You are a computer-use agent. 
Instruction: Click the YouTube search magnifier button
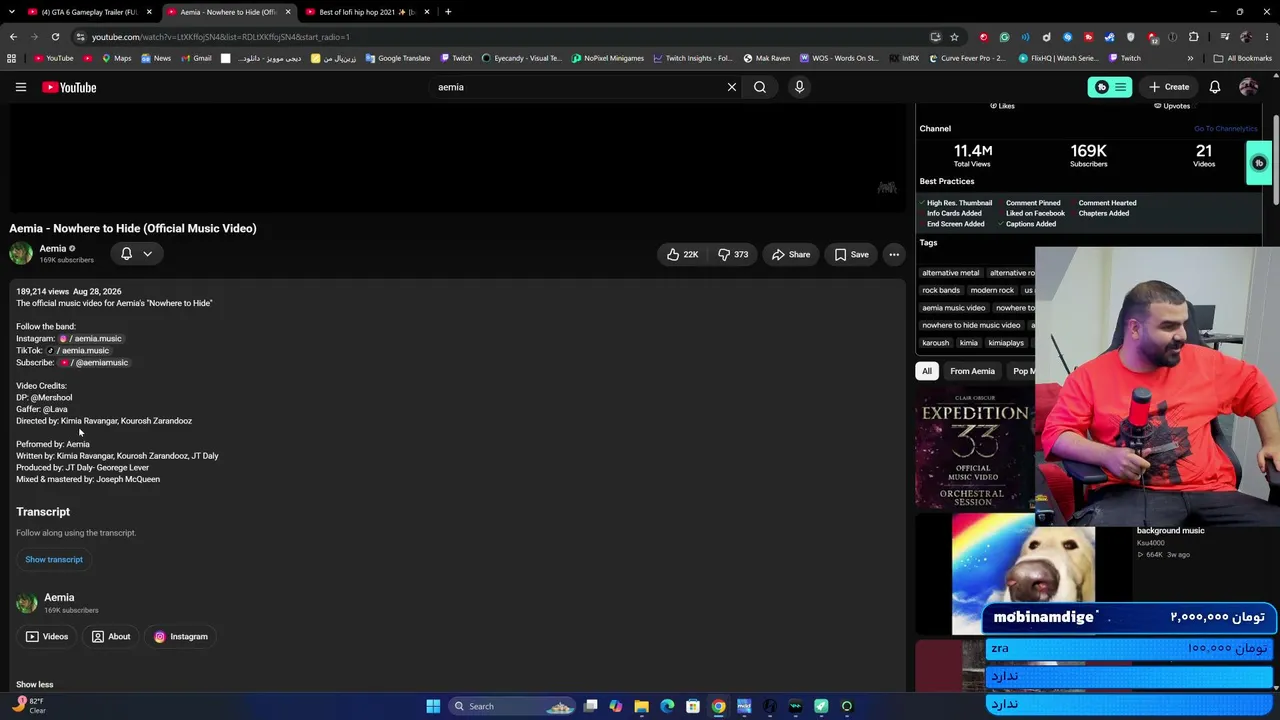pos(760,87)
